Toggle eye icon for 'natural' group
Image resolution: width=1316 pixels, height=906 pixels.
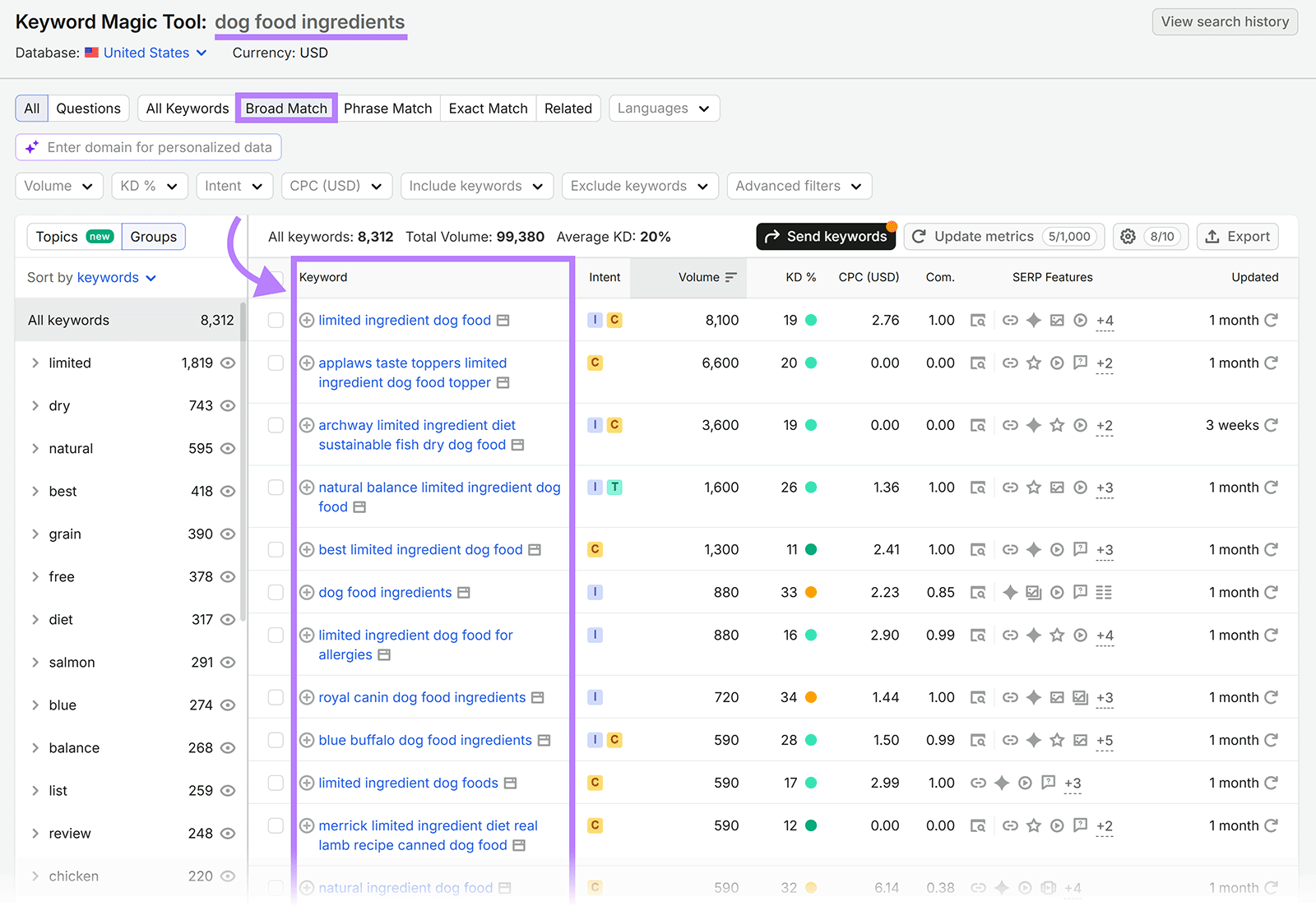(x=228, y=448)
